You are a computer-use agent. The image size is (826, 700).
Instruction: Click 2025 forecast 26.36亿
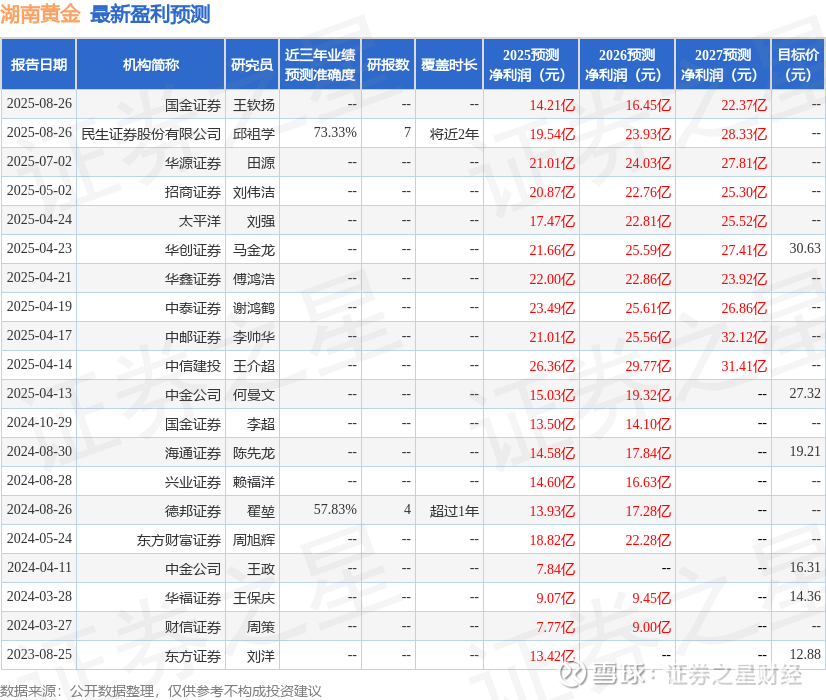point(552,366)
